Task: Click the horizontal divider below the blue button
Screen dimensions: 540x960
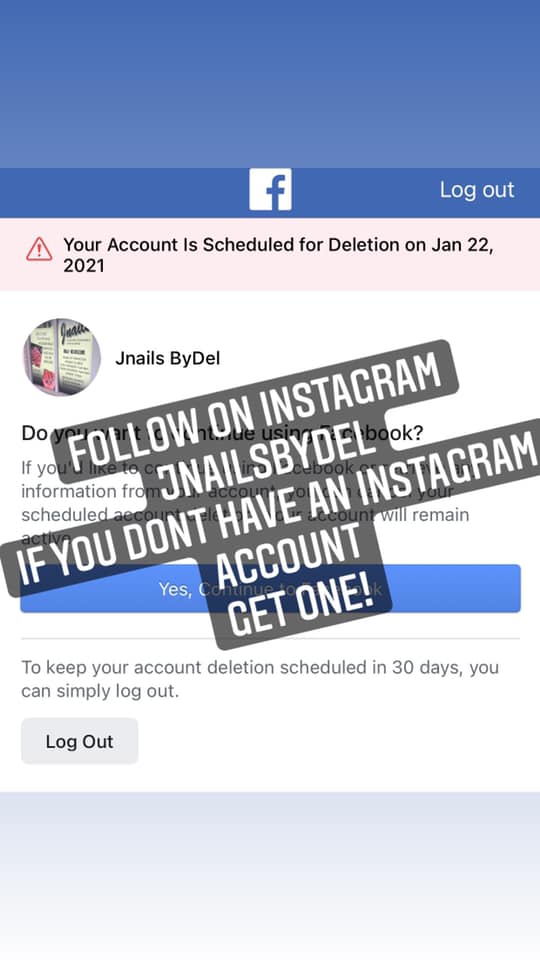Action: tap(270, 639)
